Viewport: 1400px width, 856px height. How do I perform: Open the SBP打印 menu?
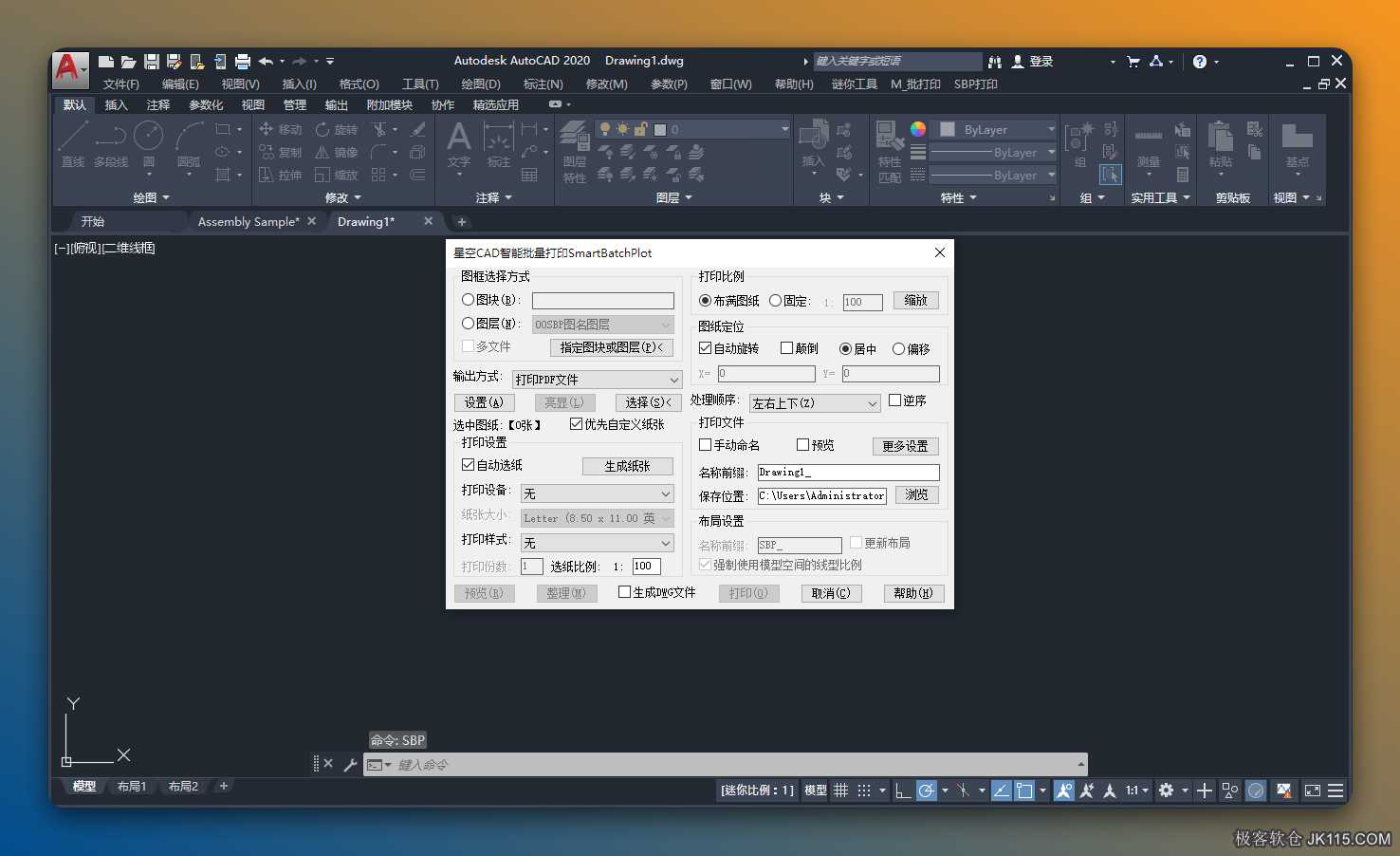(x=976, y=84)
